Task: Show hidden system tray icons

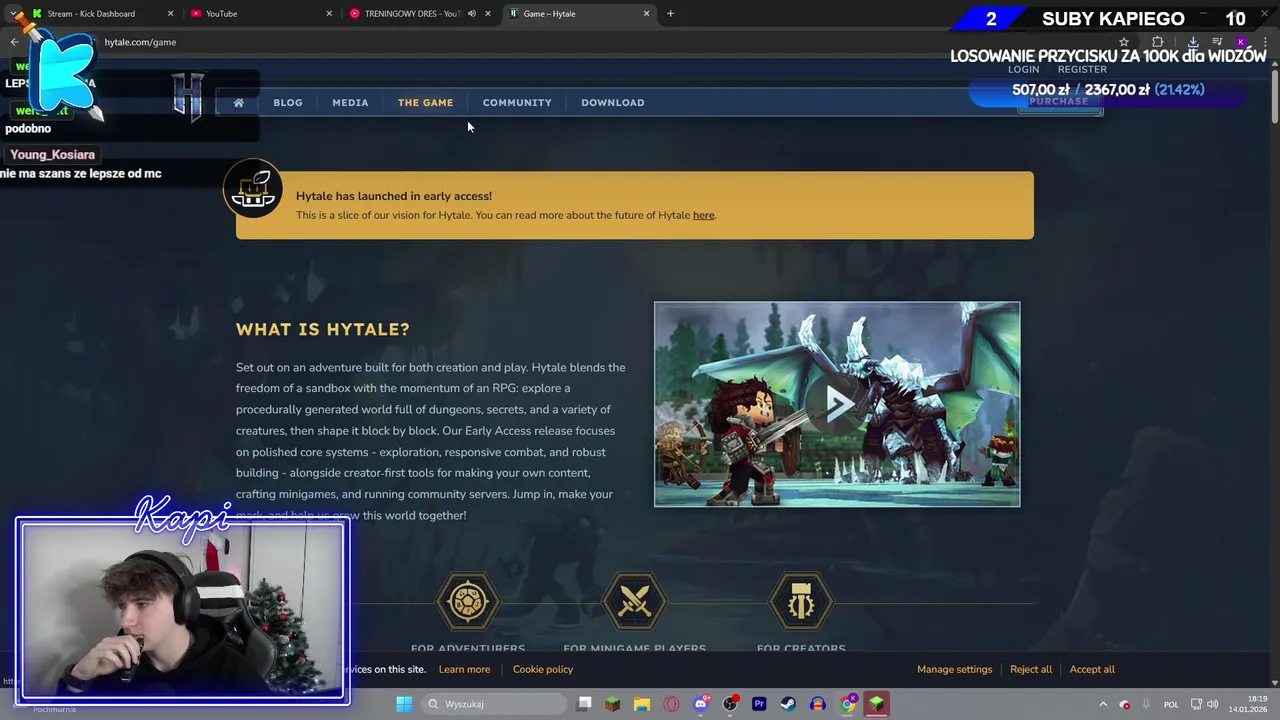Action: (x=1103, y=704)
